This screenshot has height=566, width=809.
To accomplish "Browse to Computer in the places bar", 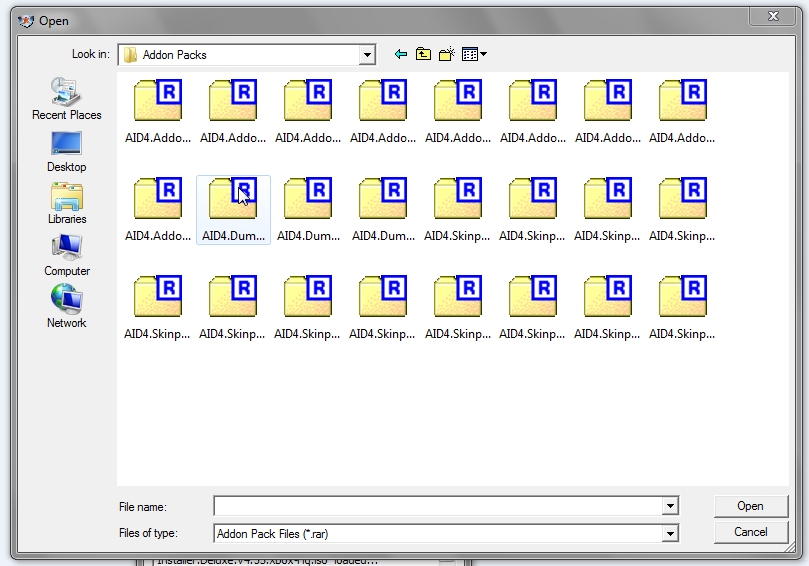I will point(67,255).
